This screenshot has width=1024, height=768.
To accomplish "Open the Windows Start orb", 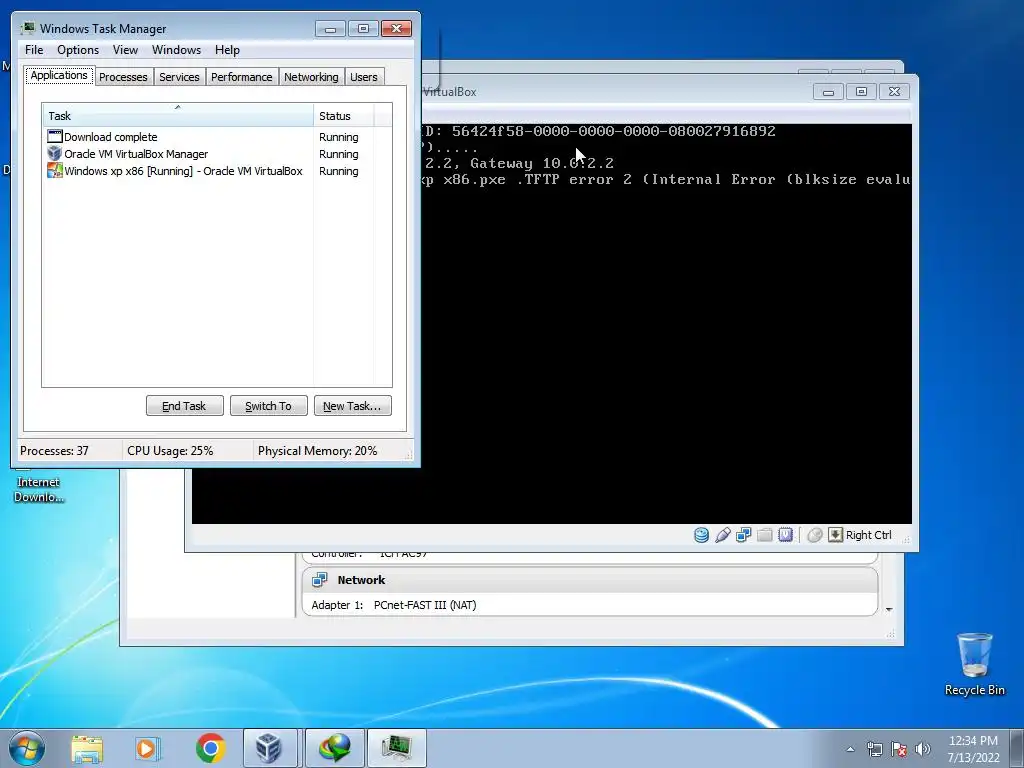I will coord(27,748).
